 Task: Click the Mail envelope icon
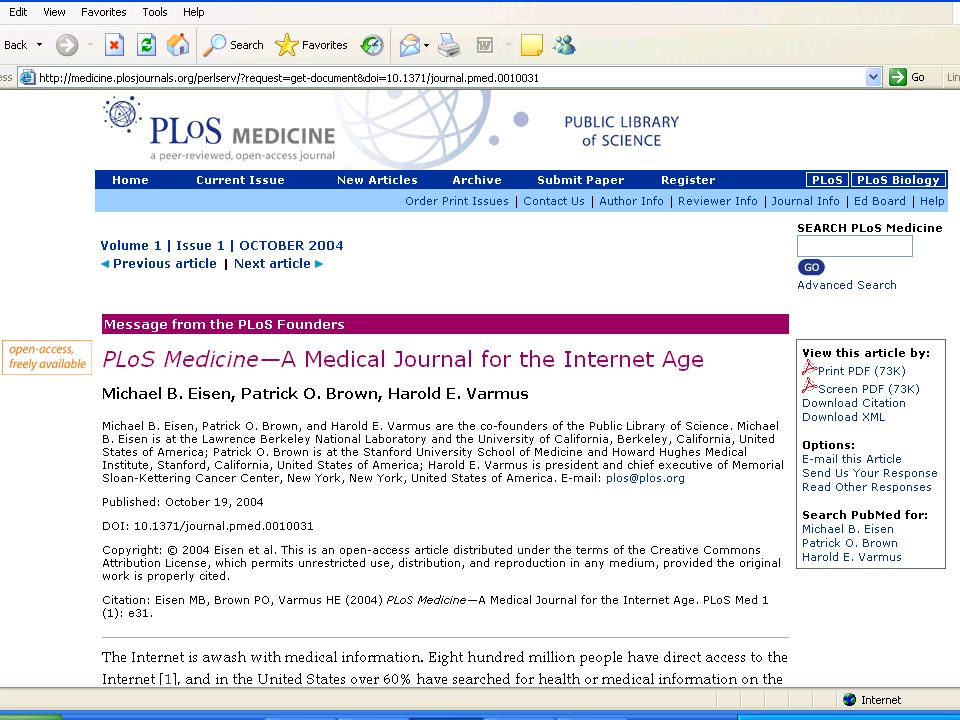[x=410, y=45]
